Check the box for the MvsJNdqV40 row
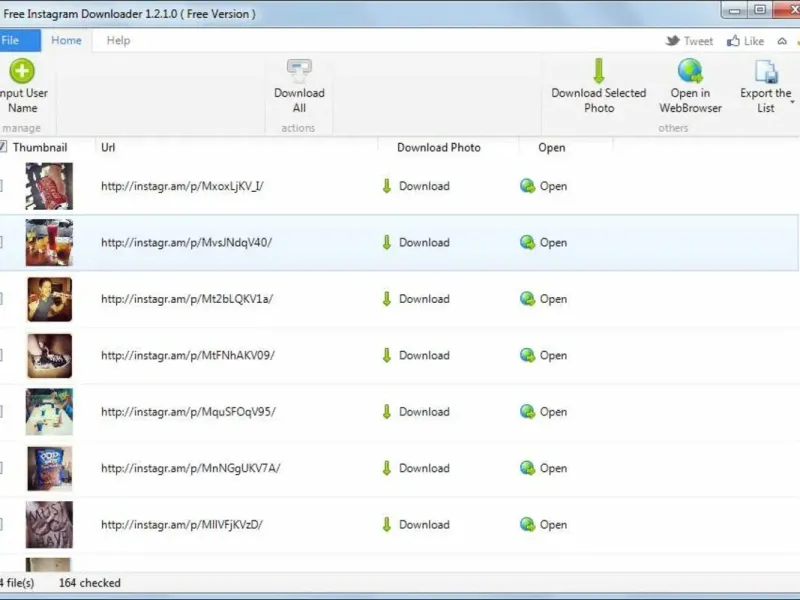This screenshot has height=600, width=800. (1, 242)
